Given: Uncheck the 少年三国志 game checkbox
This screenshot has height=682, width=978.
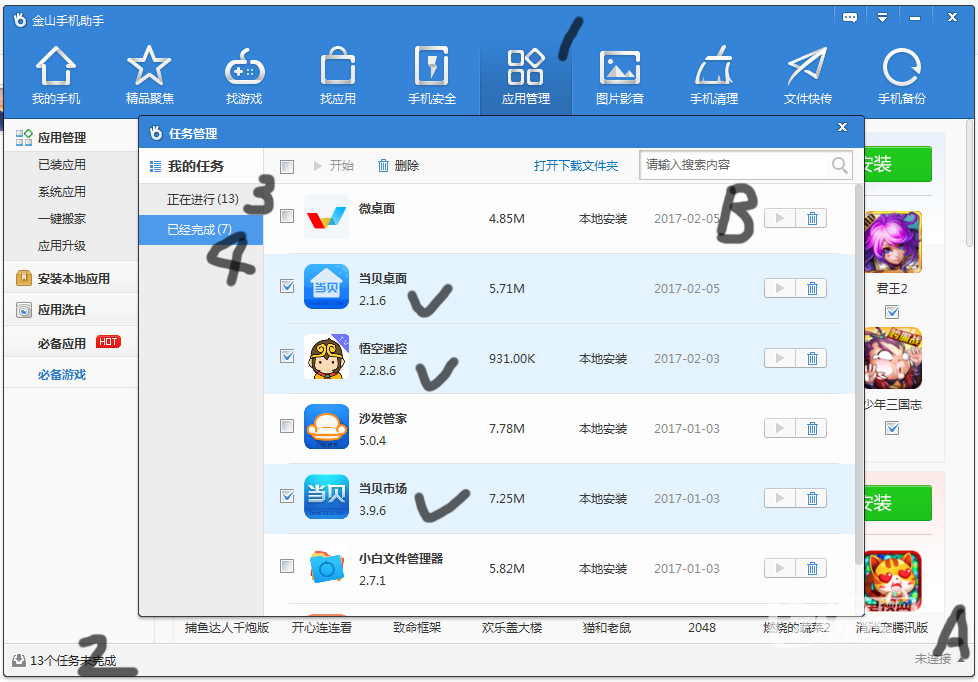Looking at the screenshot, I should click(893, 428).
